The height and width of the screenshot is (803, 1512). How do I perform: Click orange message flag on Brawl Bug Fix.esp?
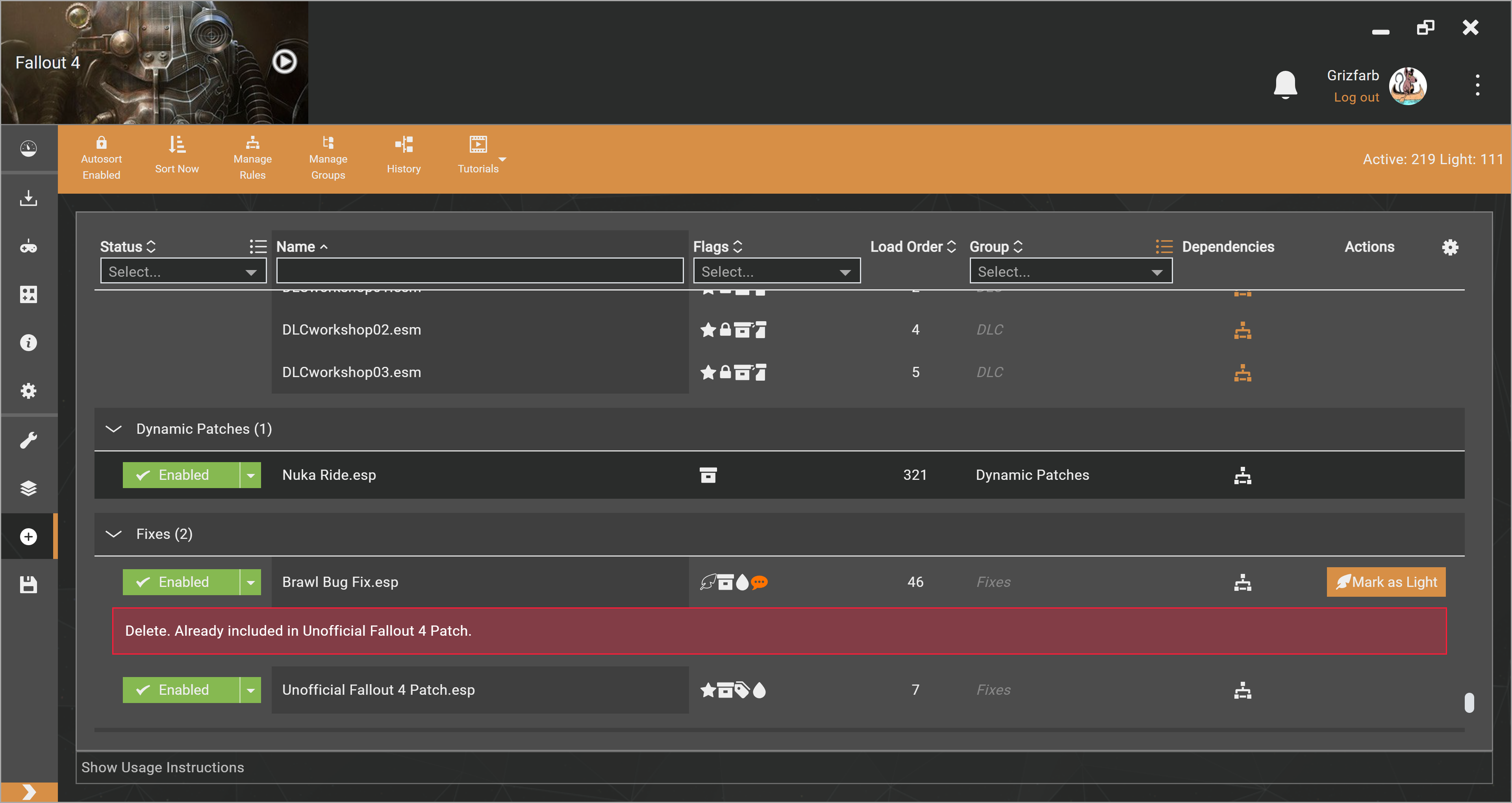[759, 582]
